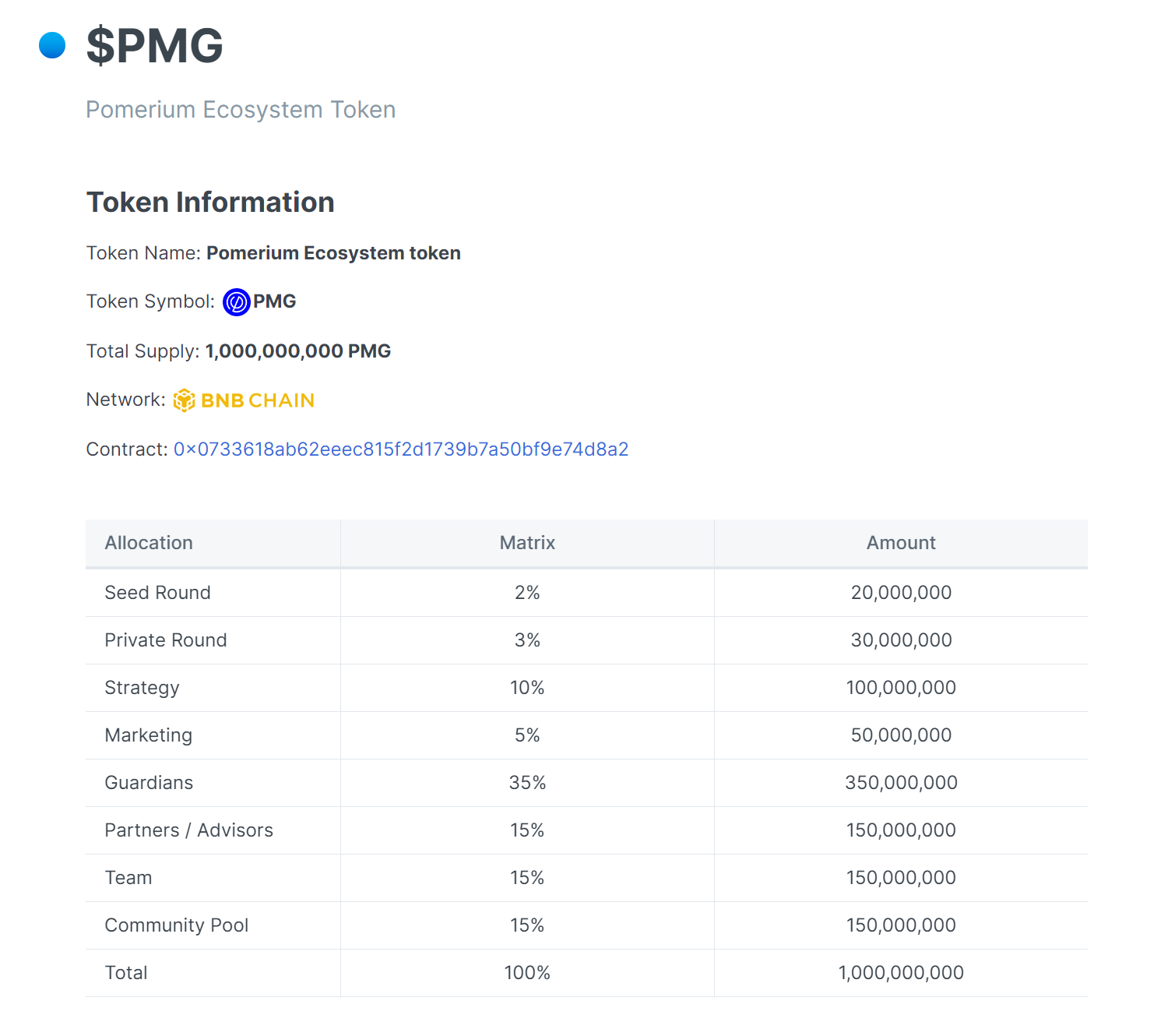Image resolution: width=1161 pixels, height=1036 pixels.
Task: Click the '100,000,000' amount cell
Action: 901,688
